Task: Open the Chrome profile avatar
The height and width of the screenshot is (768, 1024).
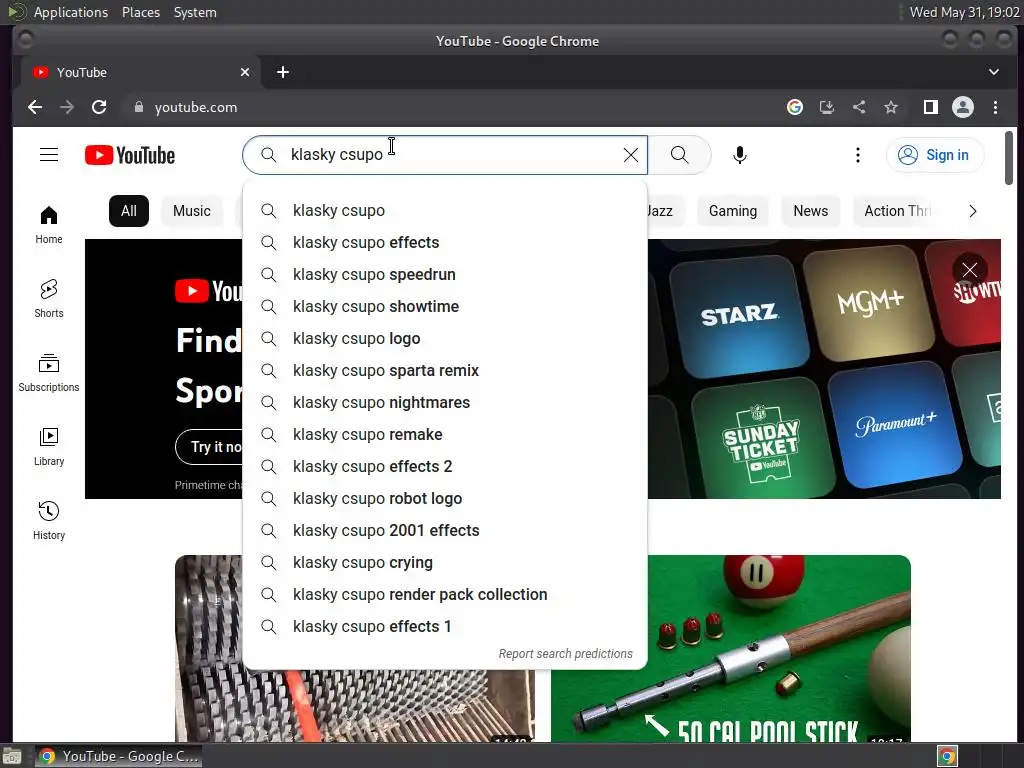Action: click(x=963, y=107)
